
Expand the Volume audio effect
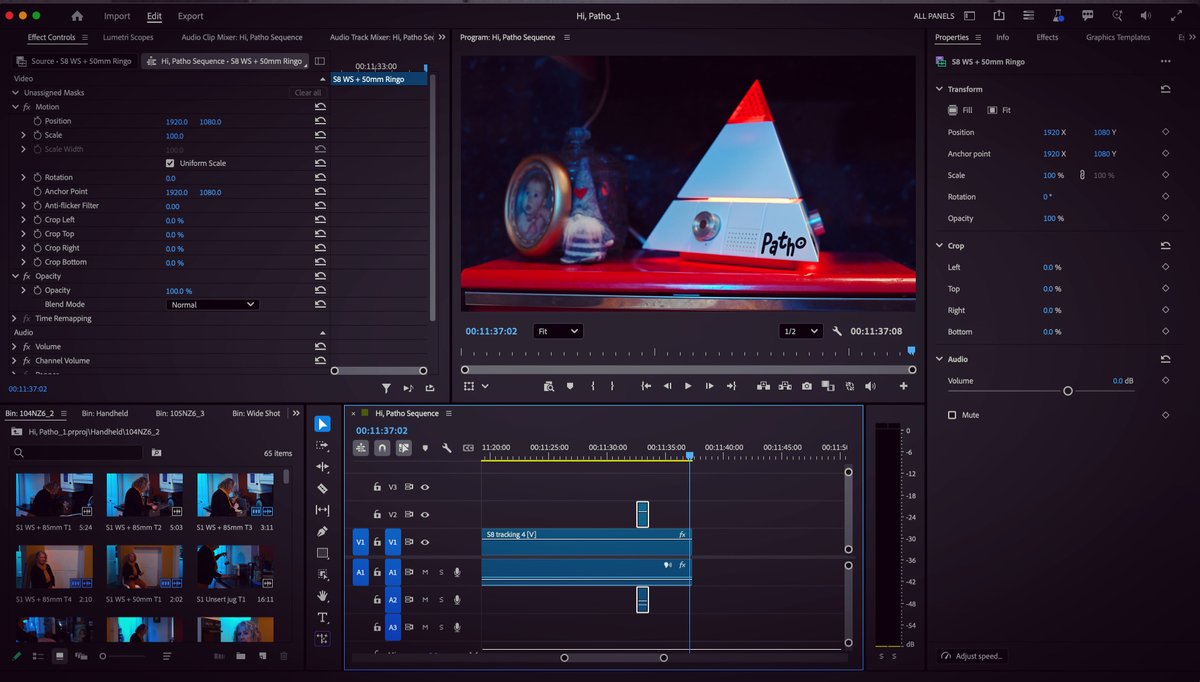(x=15, y=347)
